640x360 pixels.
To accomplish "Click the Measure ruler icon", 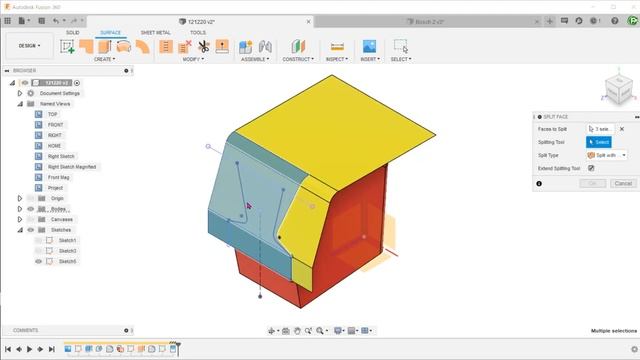I will [337, 47].
